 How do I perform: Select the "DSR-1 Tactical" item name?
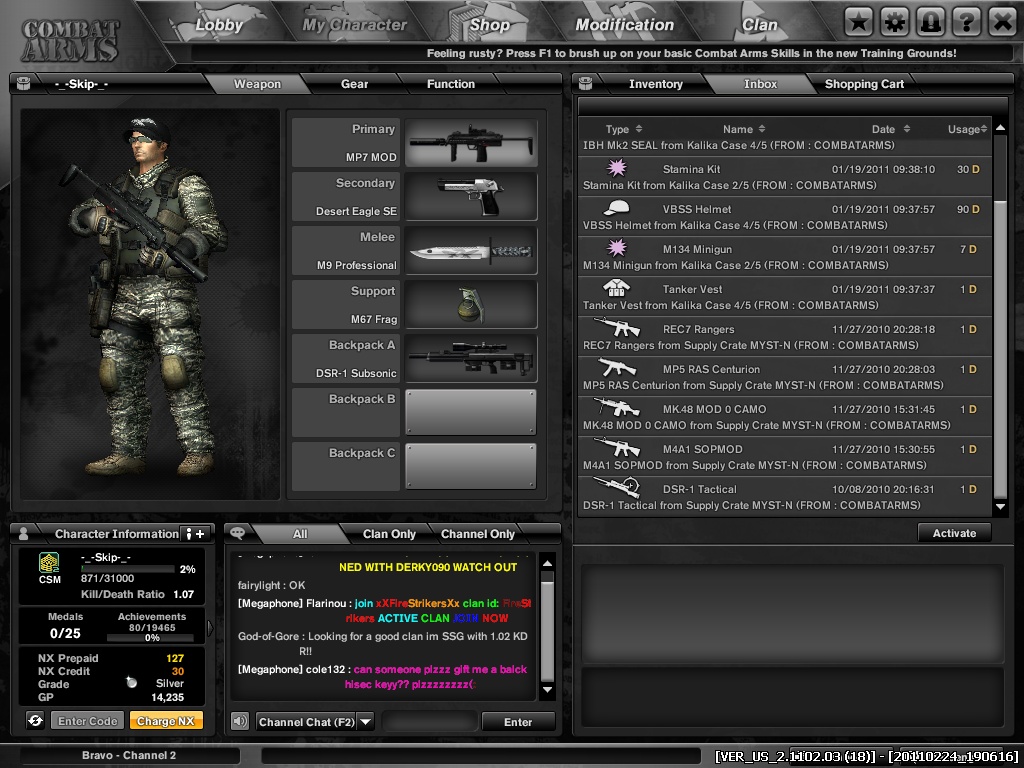[699, 489]
